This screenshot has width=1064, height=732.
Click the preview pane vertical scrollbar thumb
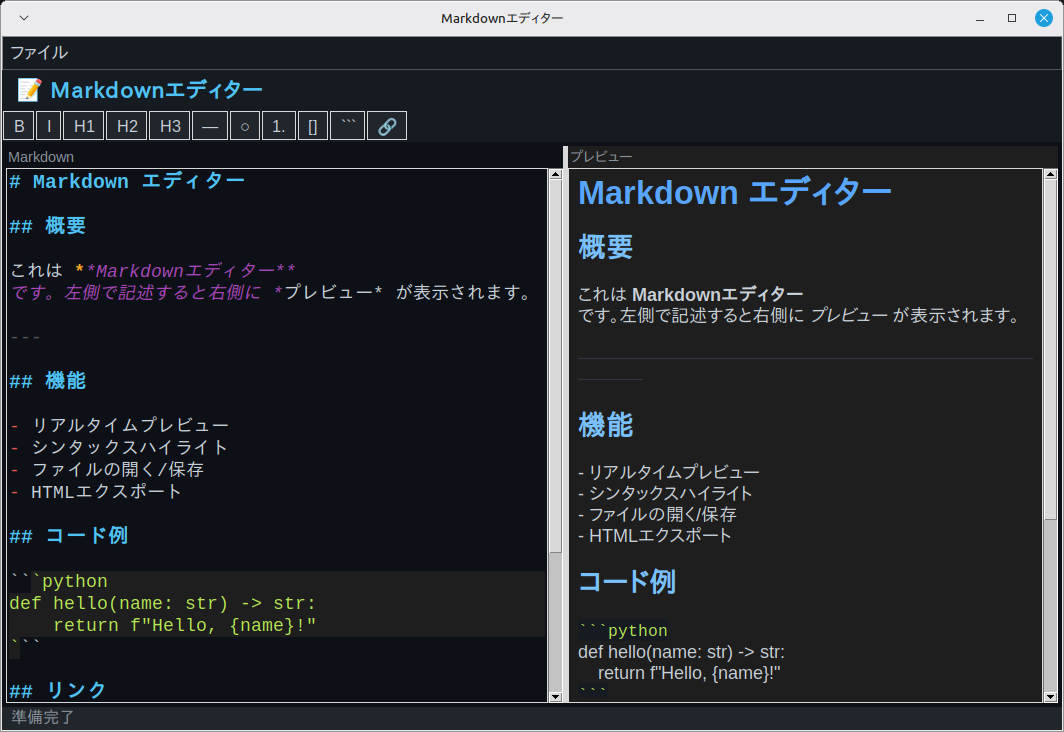click(1050, 349)
